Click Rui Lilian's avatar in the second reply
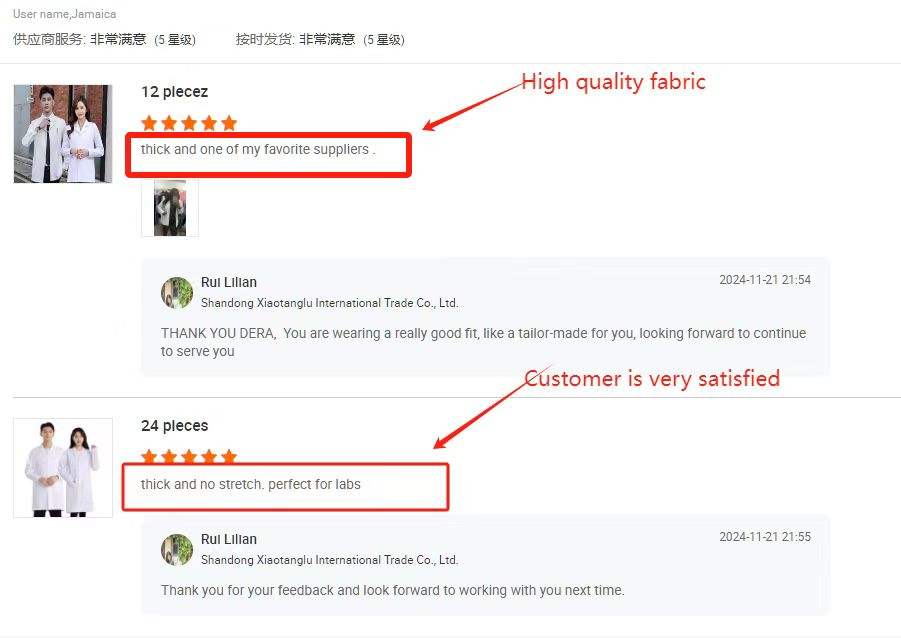 coord(177,549)
